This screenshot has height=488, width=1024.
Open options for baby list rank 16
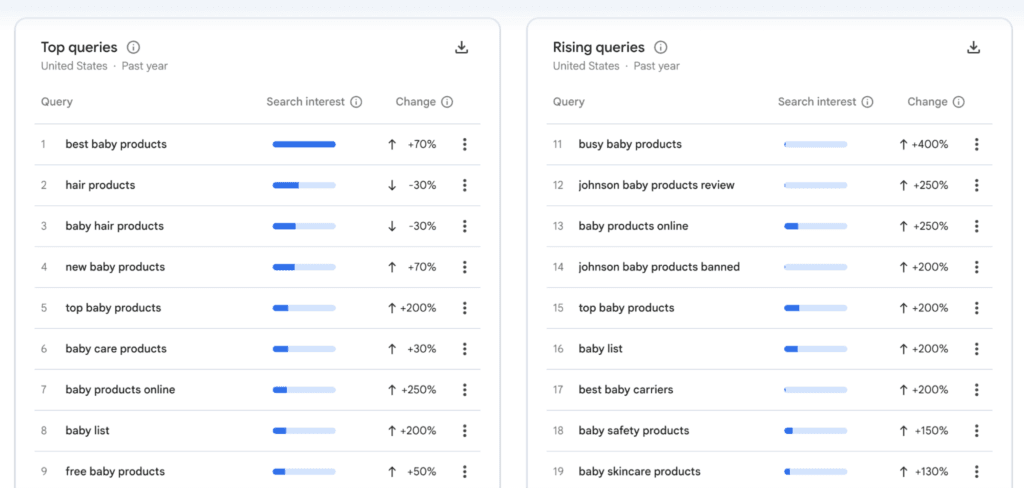point(976,349)
